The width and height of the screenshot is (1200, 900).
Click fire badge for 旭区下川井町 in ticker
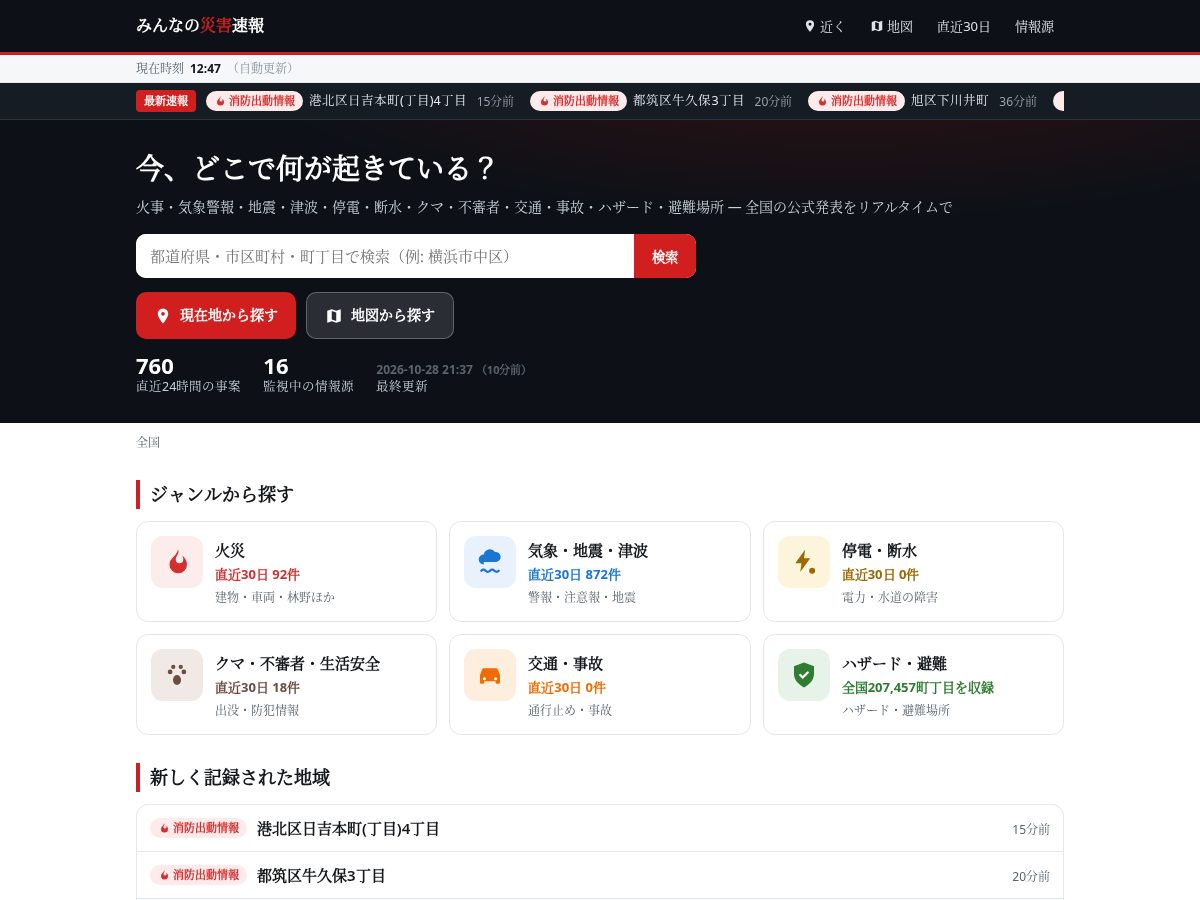(856, 101)
